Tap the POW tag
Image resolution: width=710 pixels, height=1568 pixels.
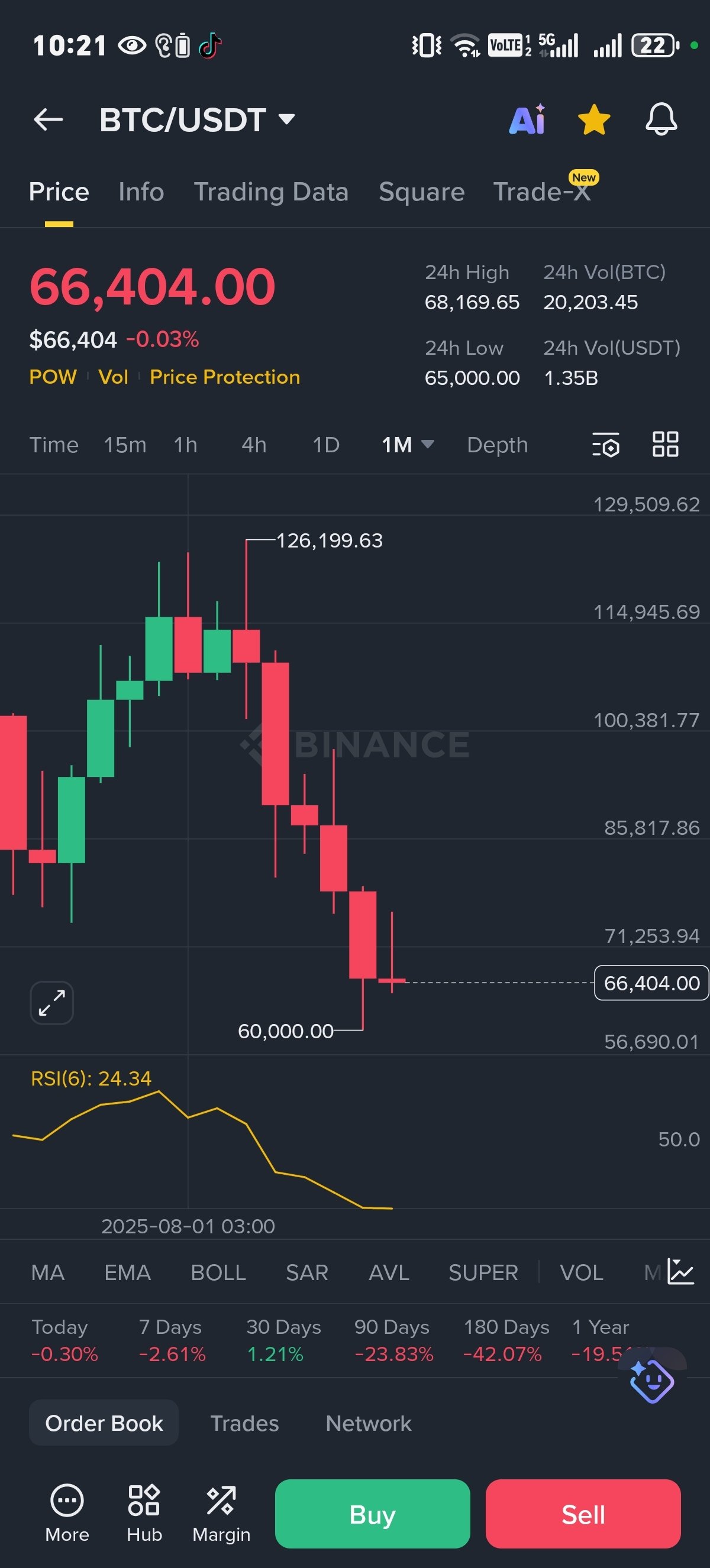pyautogui.click(x=53, y=377)
